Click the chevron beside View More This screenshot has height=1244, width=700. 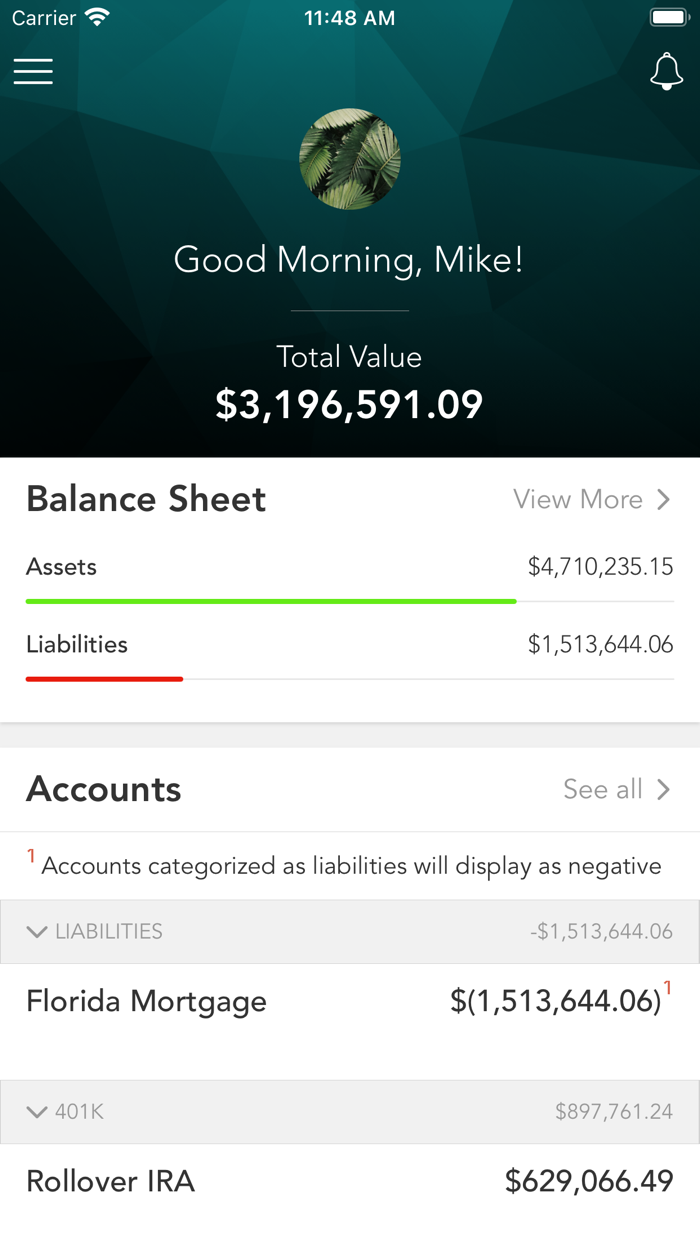(x=666, y=499)
